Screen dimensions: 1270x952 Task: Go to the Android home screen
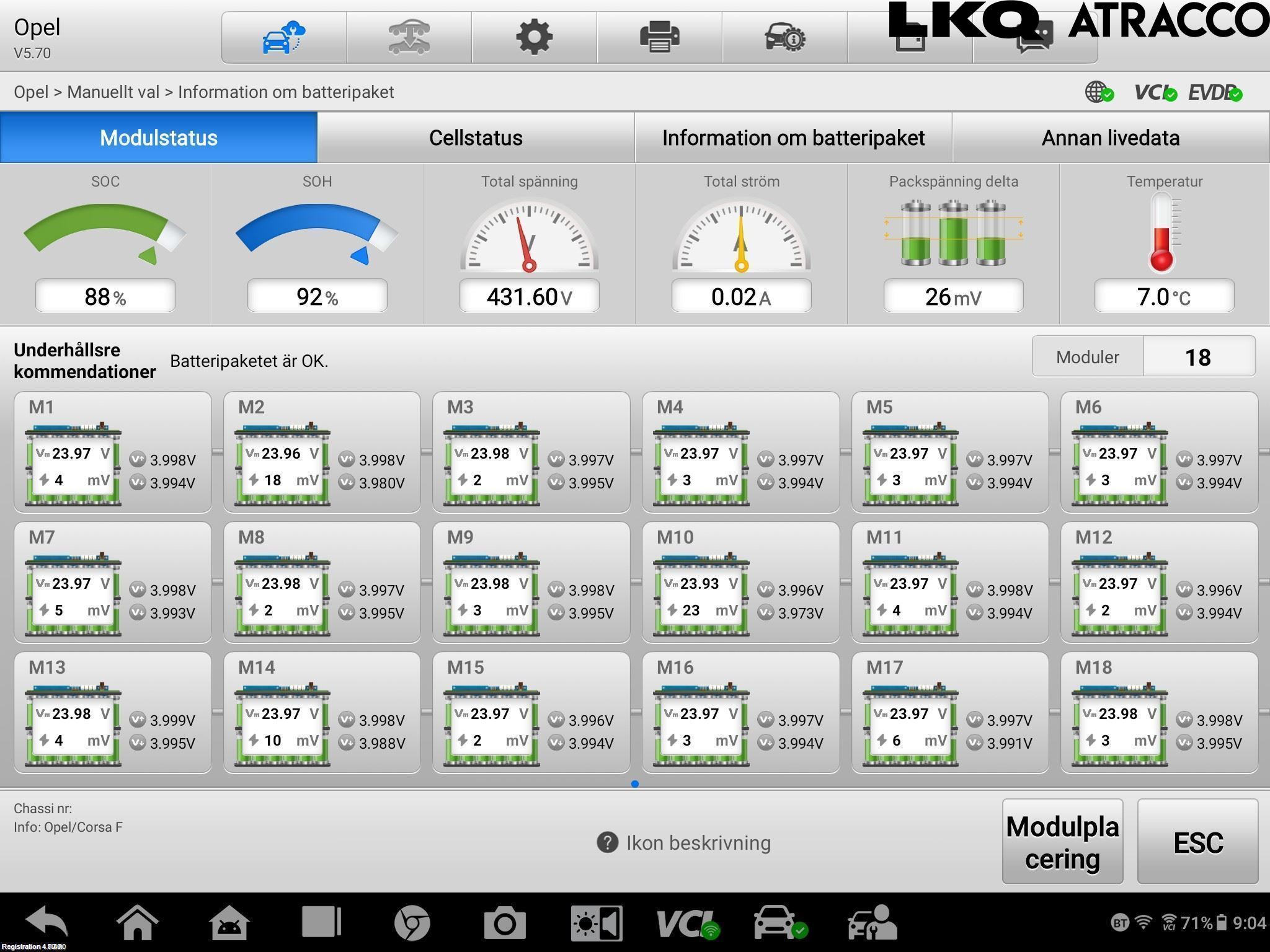[x=138, y=923]
